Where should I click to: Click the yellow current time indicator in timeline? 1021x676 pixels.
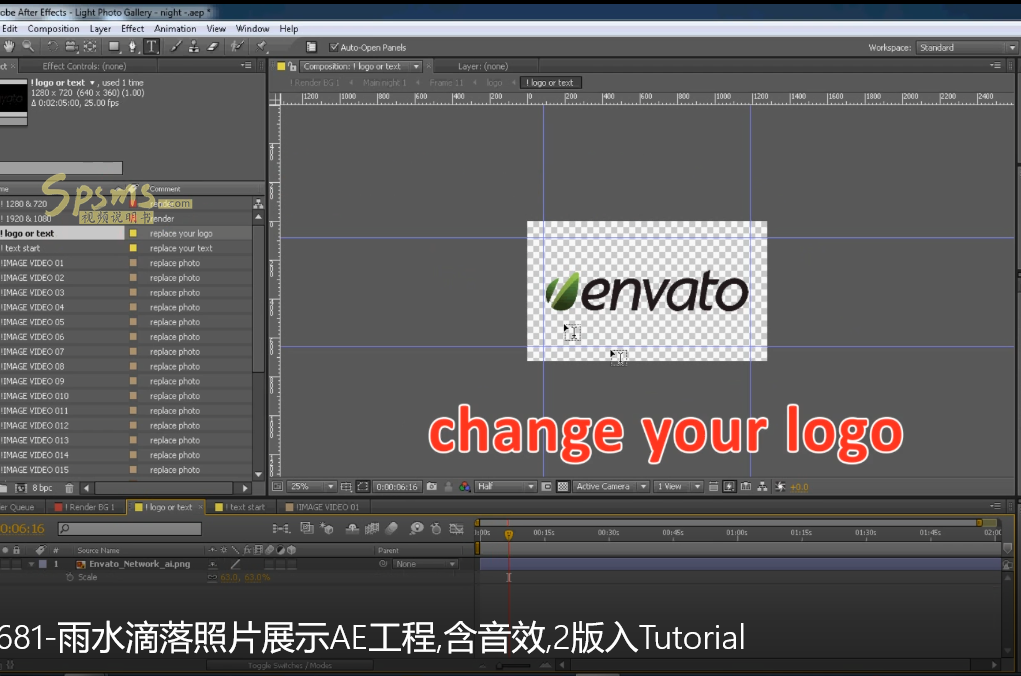click(x=509, y=534)
